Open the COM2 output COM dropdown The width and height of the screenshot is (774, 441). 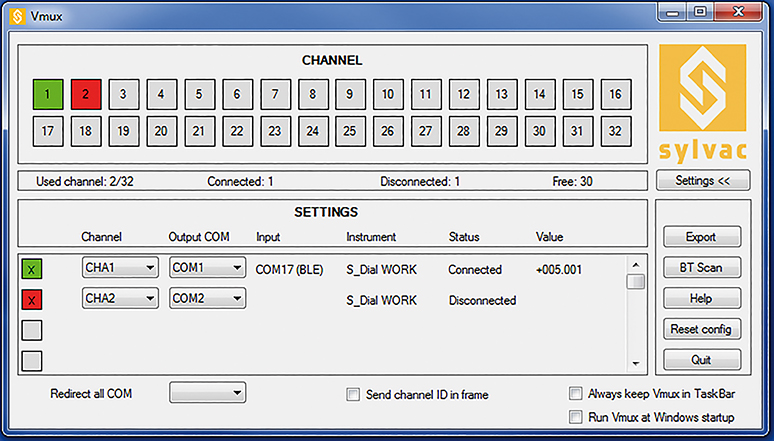(x=207, y=299)
